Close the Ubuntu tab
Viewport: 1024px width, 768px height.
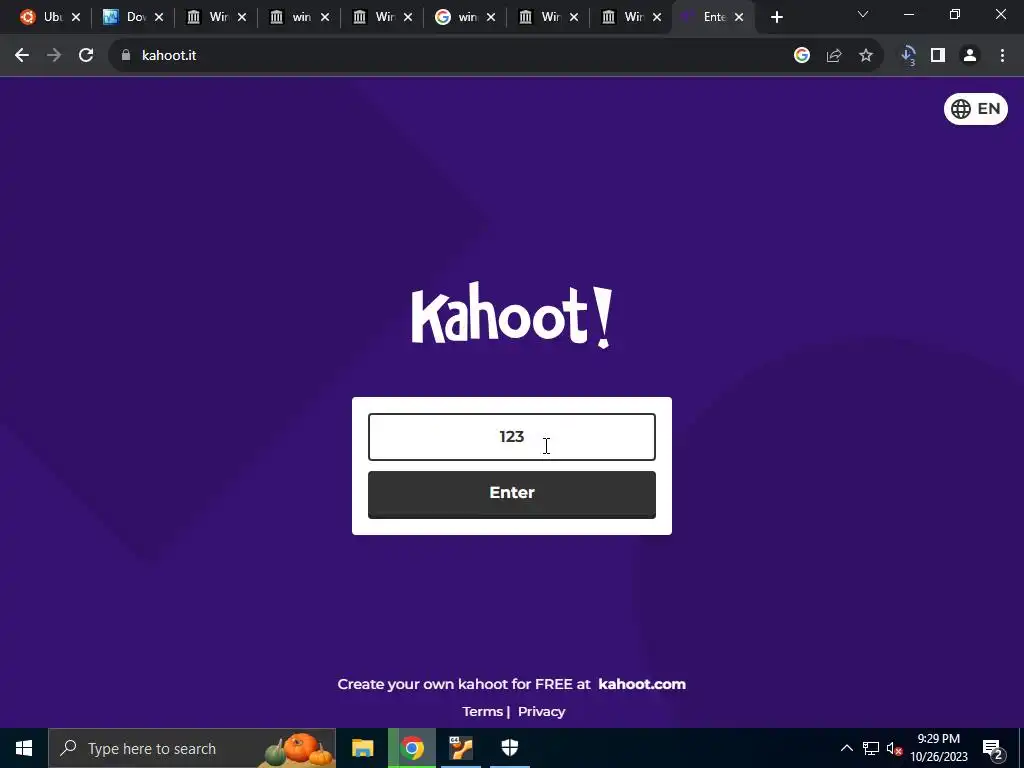click(x=76, y=18)
